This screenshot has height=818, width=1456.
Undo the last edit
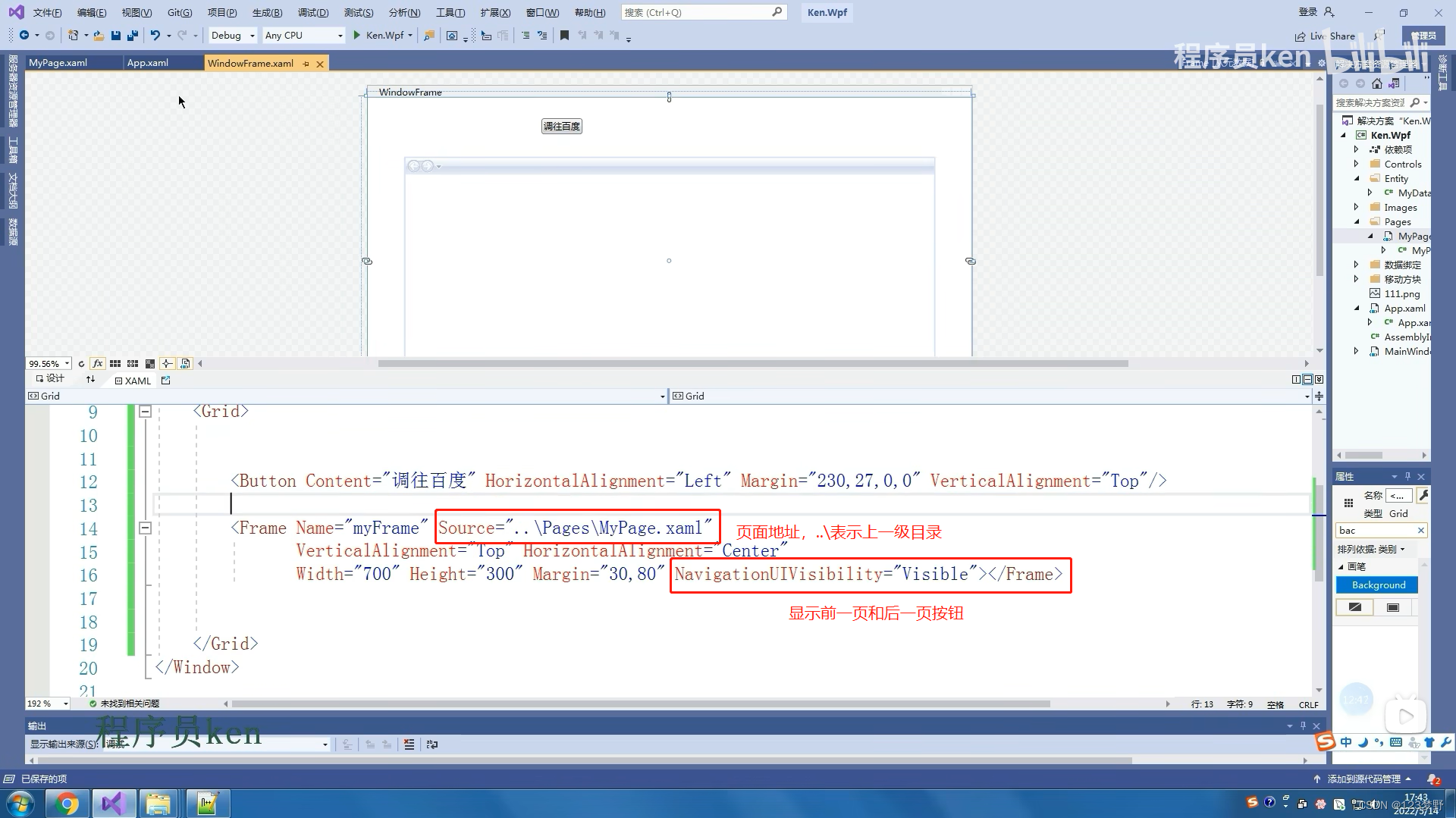(155, 36)
